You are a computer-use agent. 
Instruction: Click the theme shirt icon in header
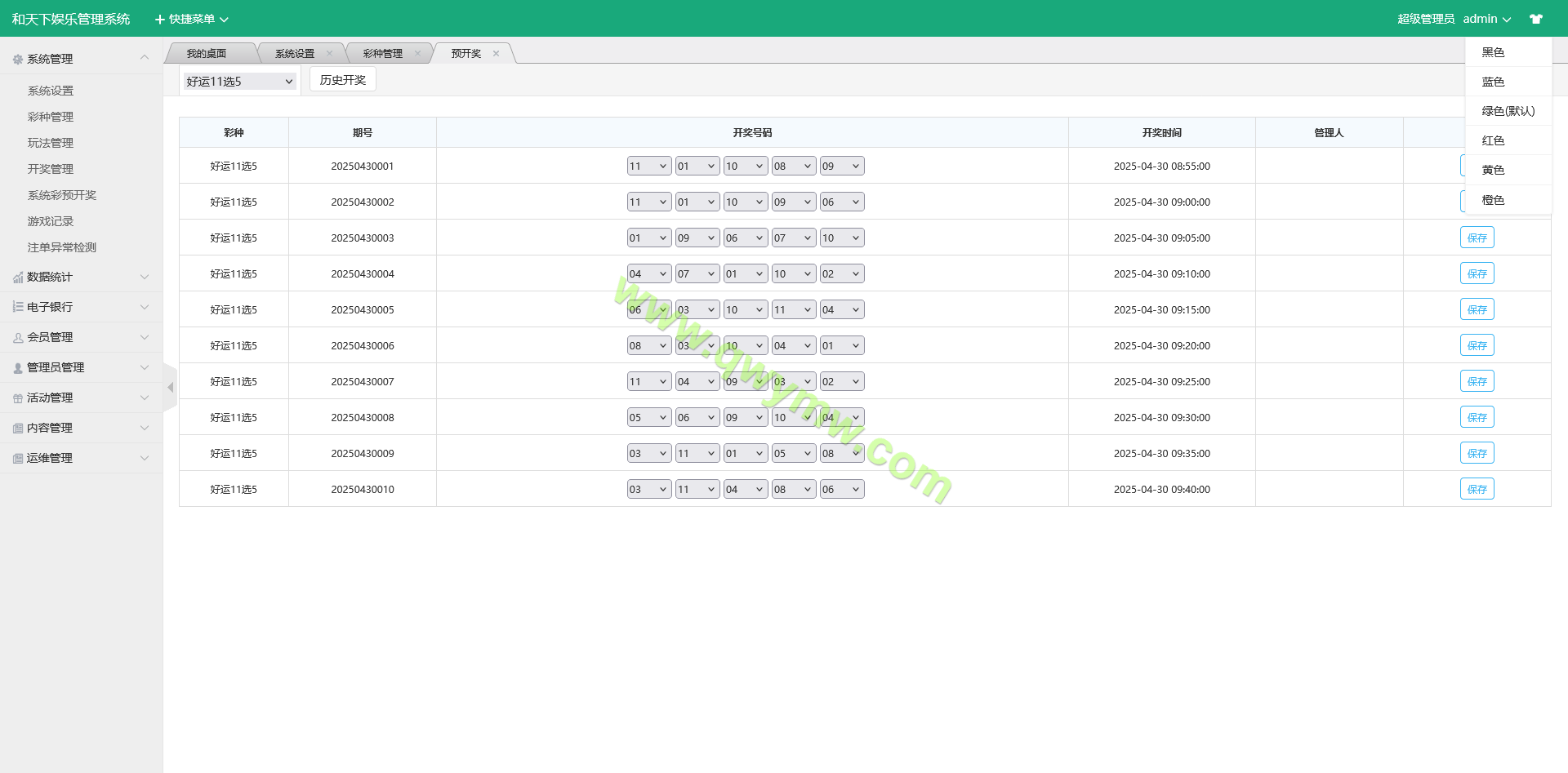(1535, 19)
